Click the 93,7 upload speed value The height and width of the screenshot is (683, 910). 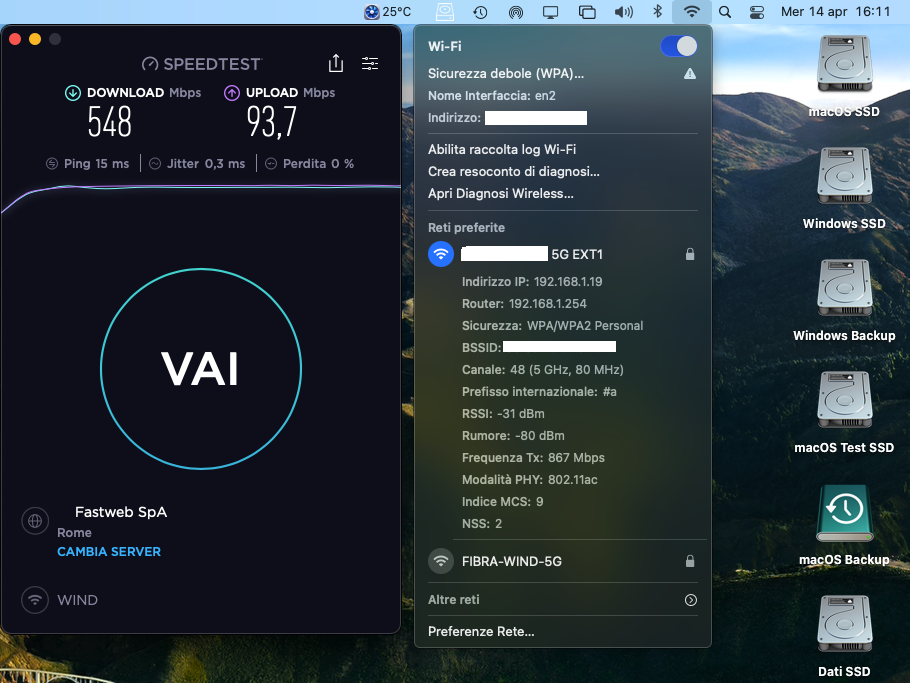[272, 122]
